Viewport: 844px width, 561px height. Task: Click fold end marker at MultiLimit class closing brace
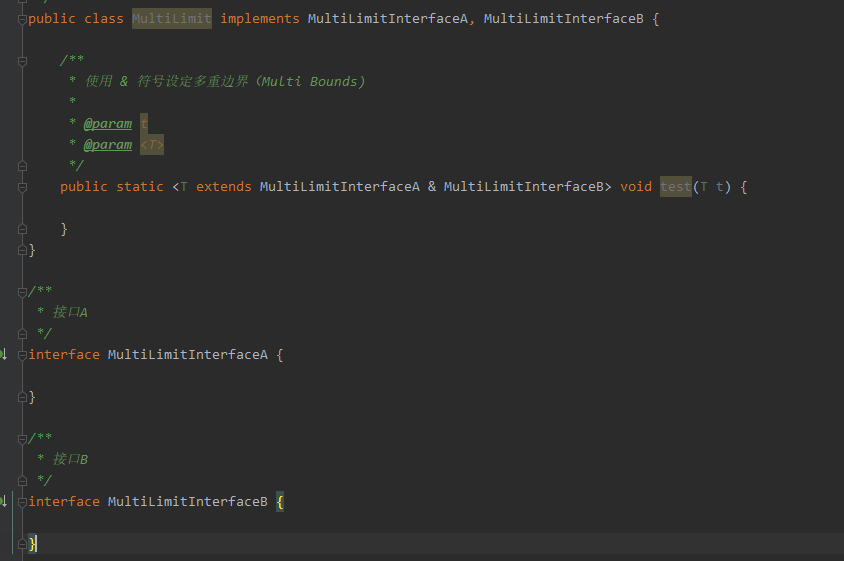pos(22,250)
